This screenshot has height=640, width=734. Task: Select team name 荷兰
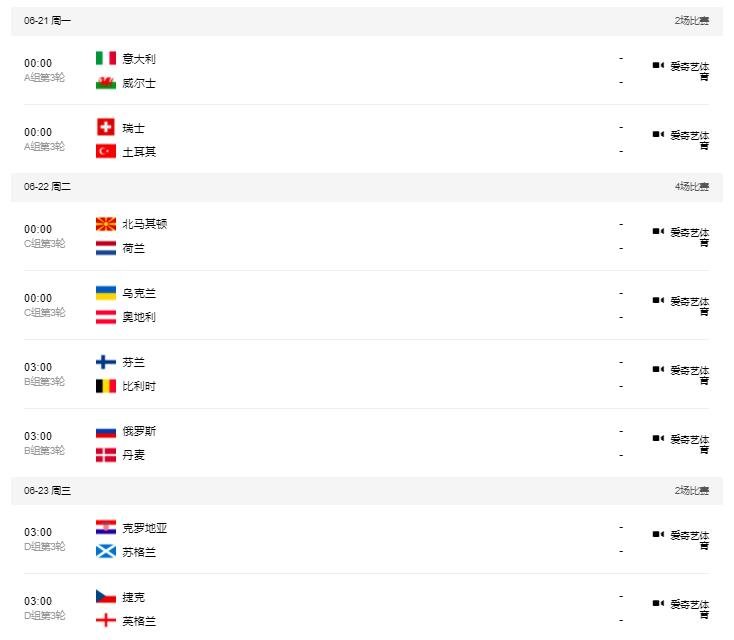pyautogui.click(x=133, y=248)
